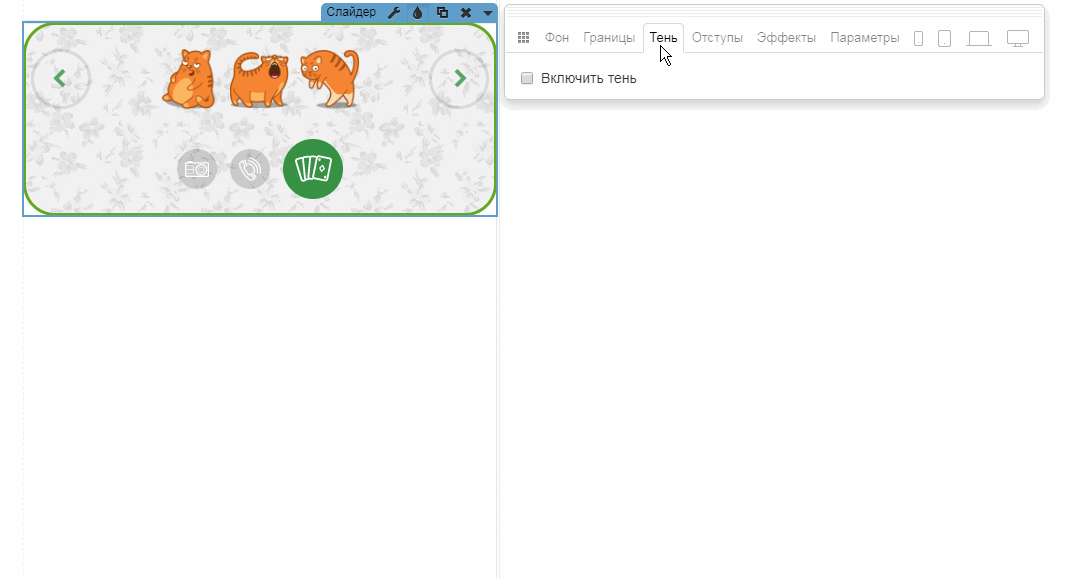Click the green playing cards slide indicator

coord(313,169)
